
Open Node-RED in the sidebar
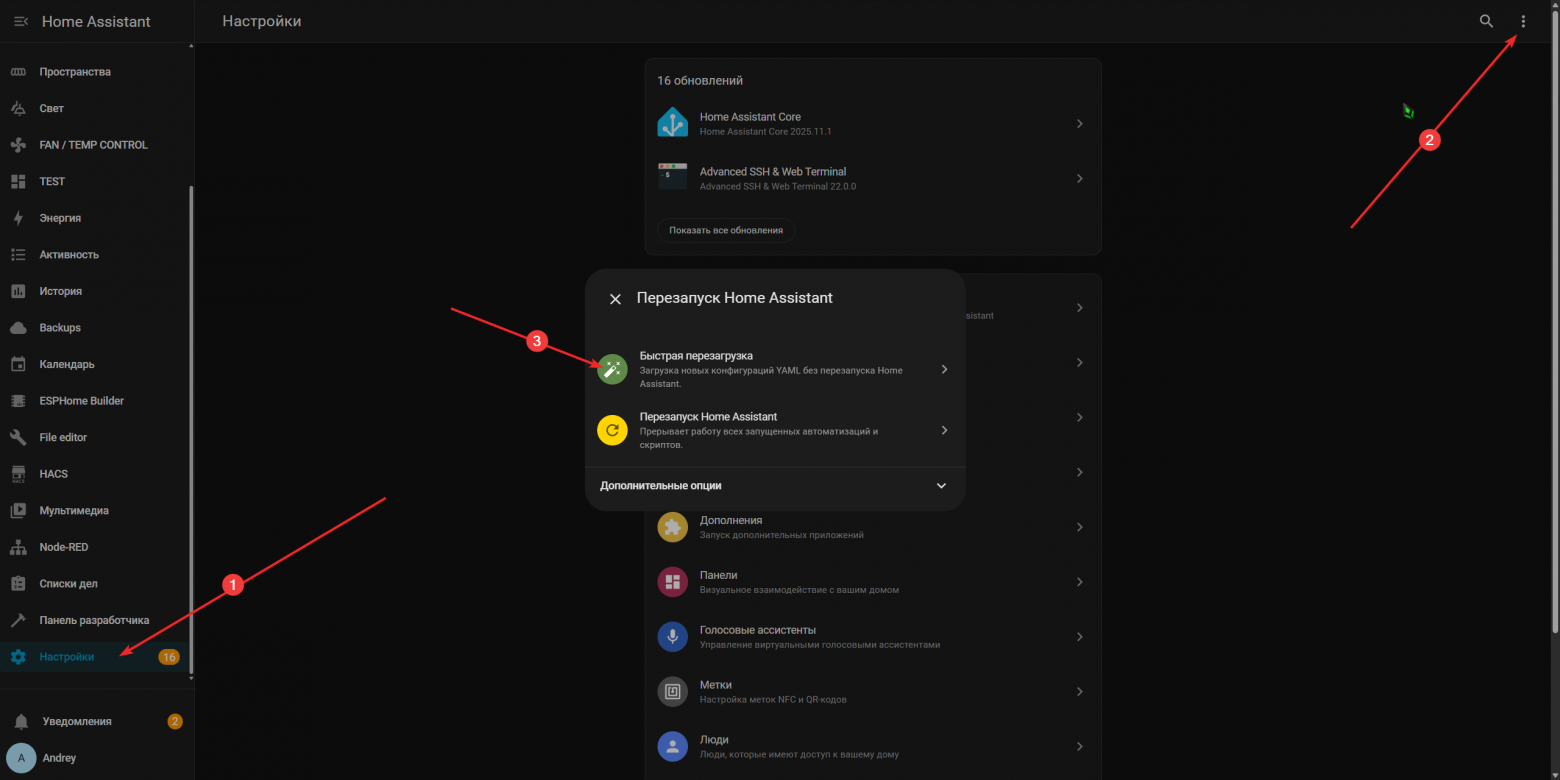point(95,547)
